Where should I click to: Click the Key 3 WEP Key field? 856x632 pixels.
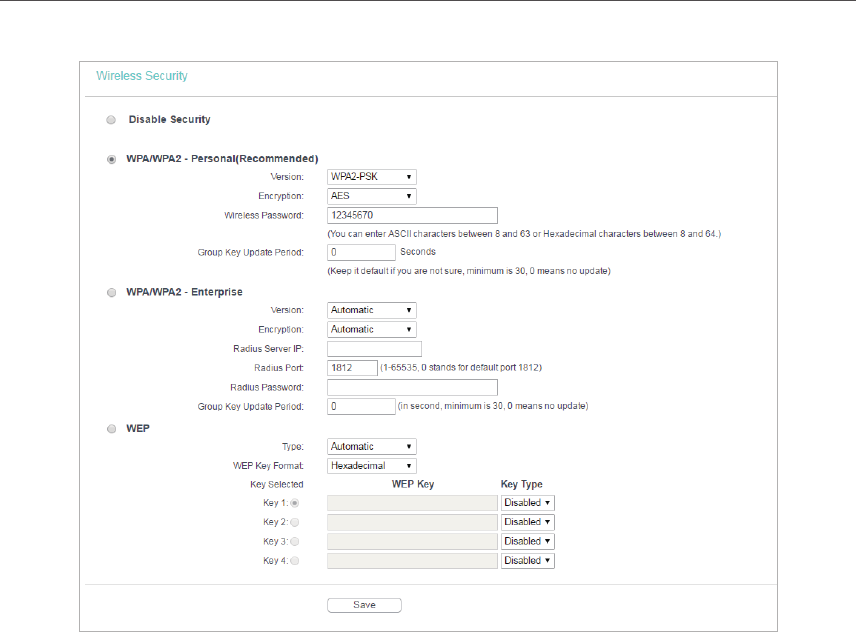(412, 541)
